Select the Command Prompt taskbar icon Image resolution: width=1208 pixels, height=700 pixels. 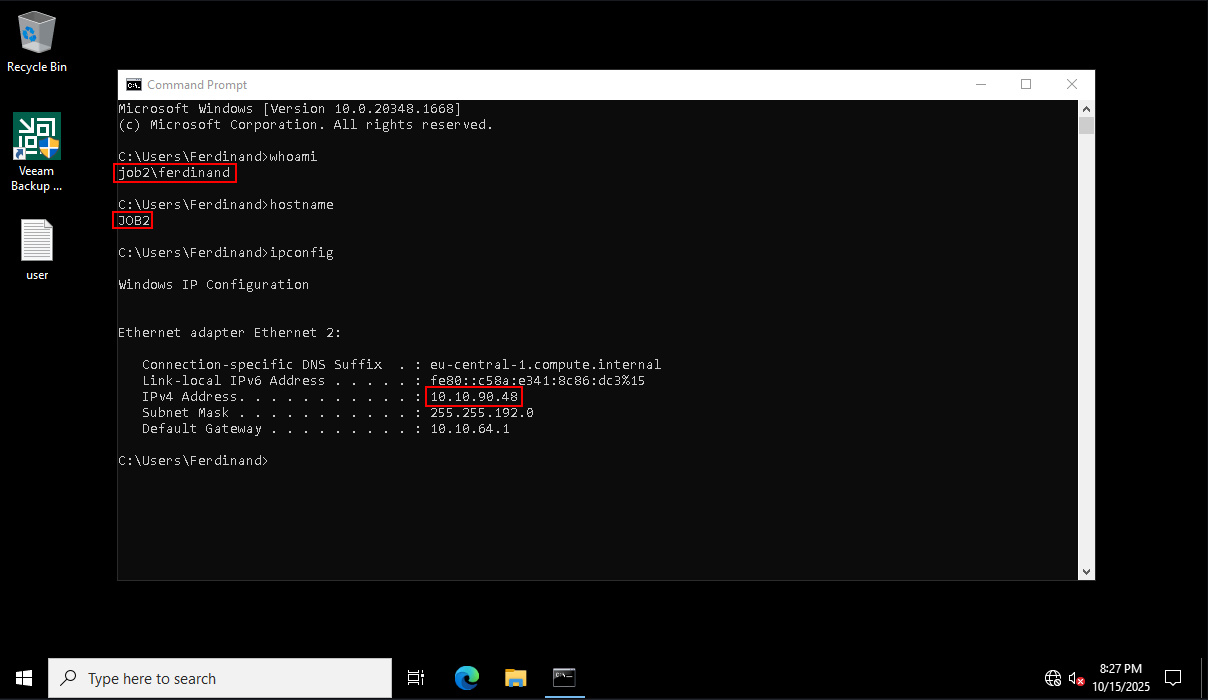(564, 678)
